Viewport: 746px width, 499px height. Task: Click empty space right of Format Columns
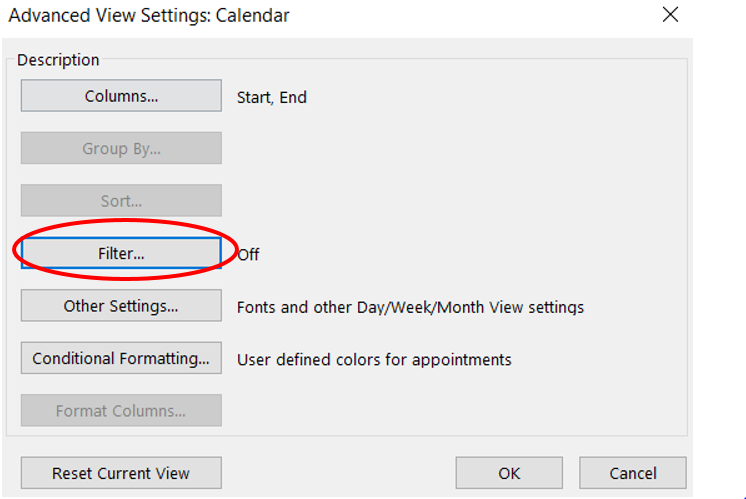[452, 410]
